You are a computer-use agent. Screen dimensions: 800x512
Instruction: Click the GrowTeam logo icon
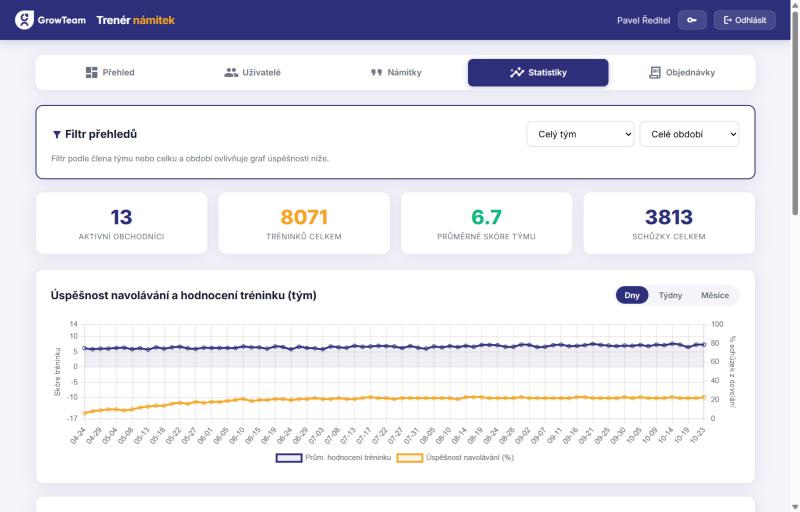coord(24,20)
